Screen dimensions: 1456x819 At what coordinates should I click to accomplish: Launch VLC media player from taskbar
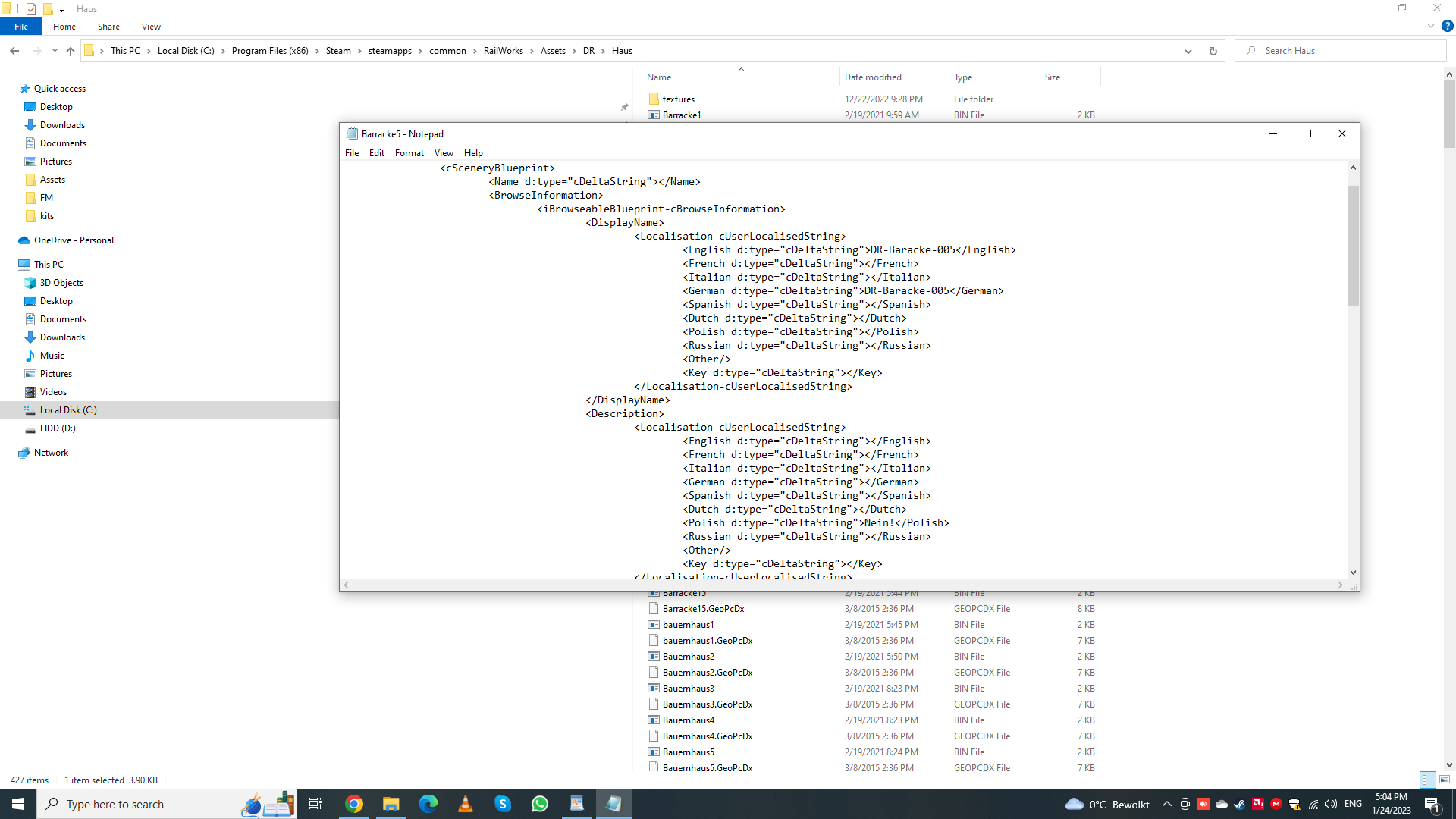[466, 804]
